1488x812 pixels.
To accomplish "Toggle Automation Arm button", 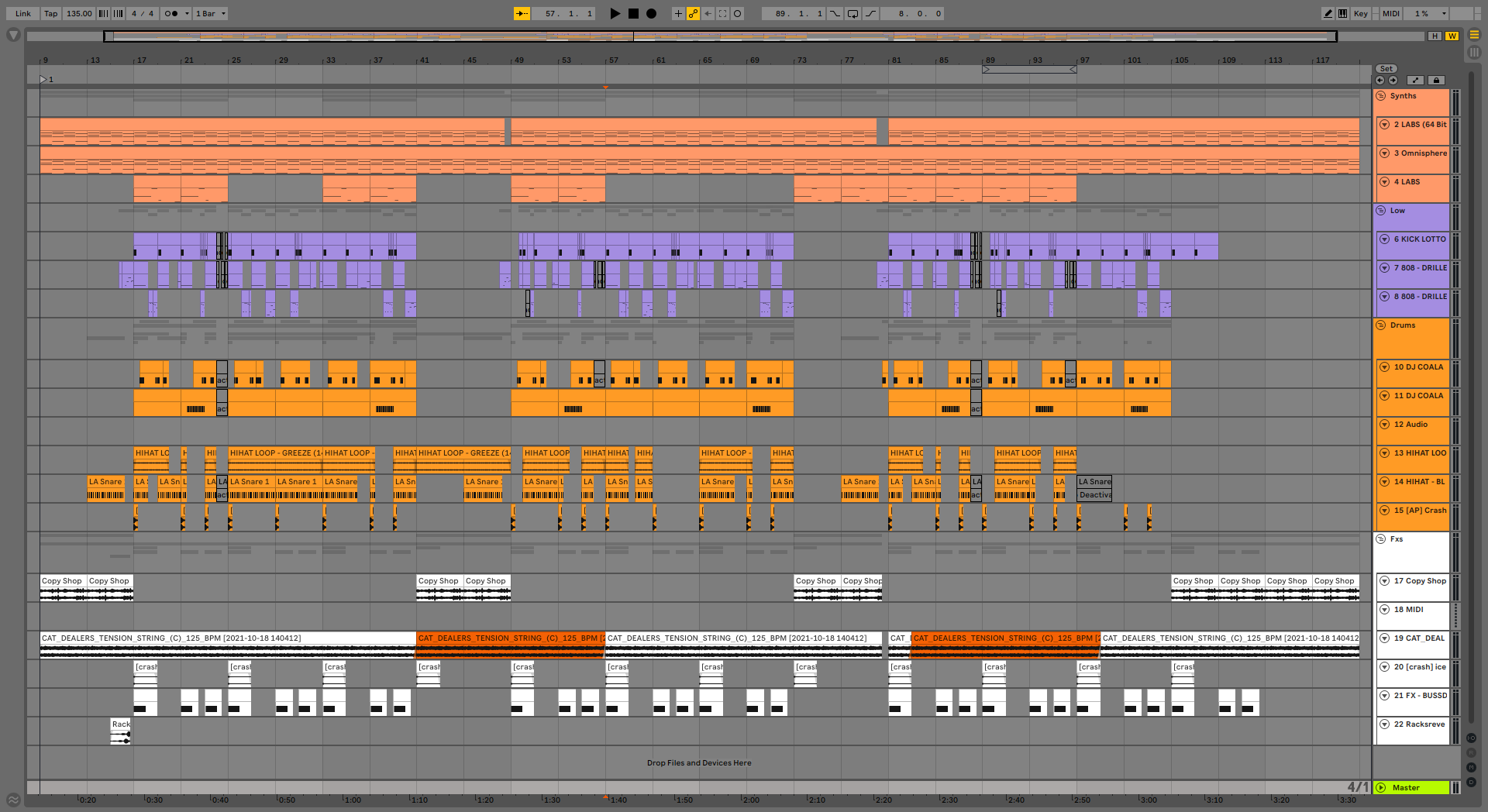I will point(693,13).
